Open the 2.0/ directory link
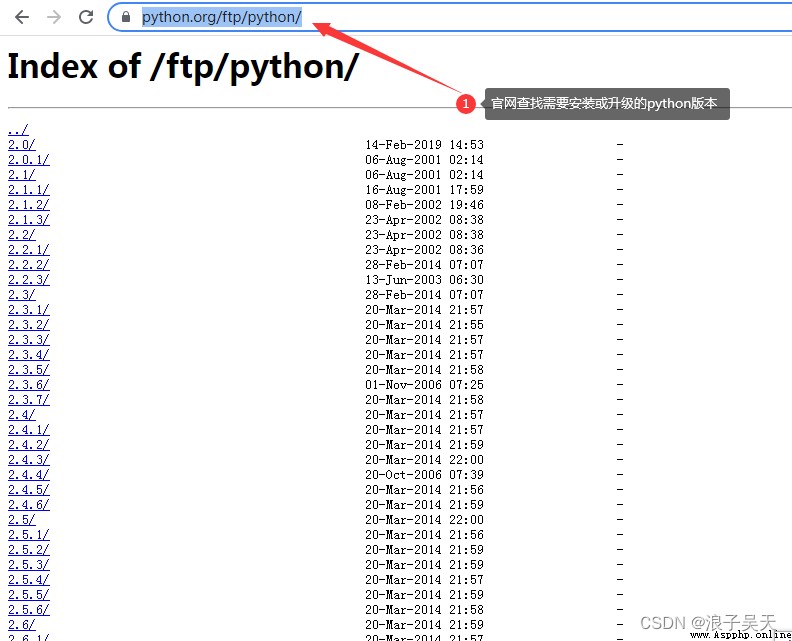 point(22,145)
